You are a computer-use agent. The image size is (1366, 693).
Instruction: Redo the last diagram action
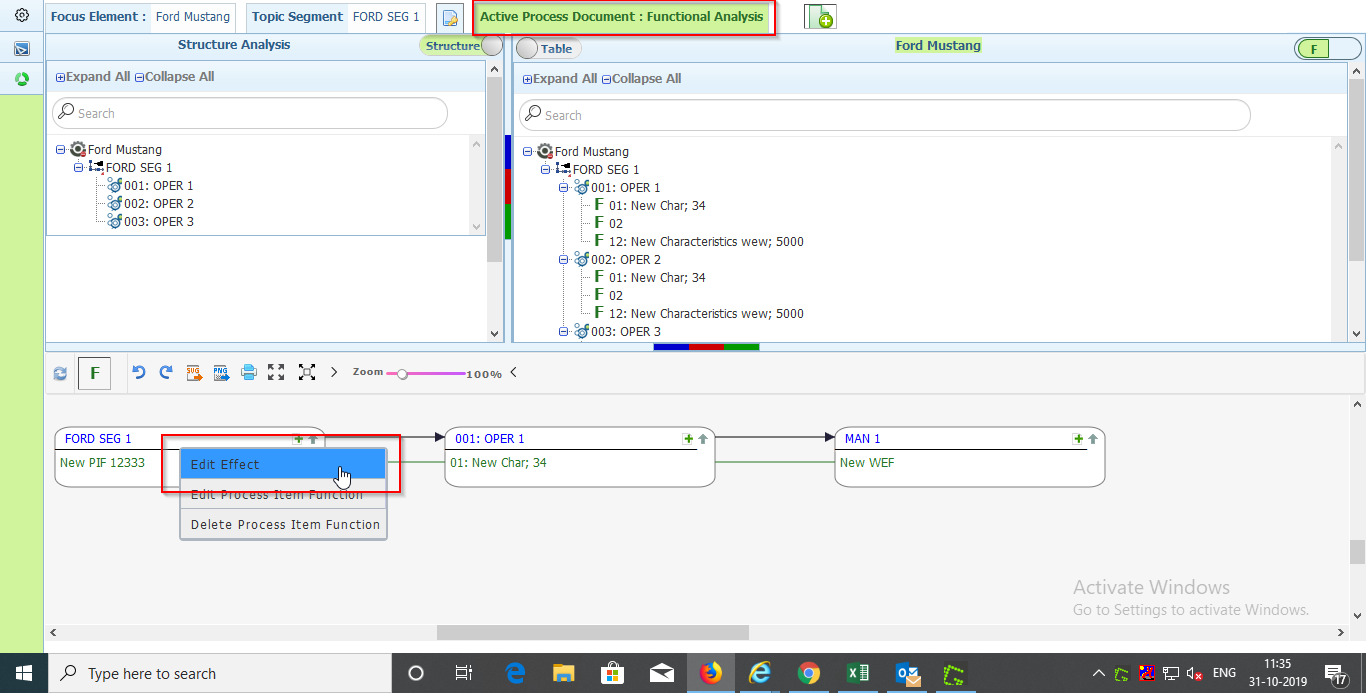coord(166,372)
